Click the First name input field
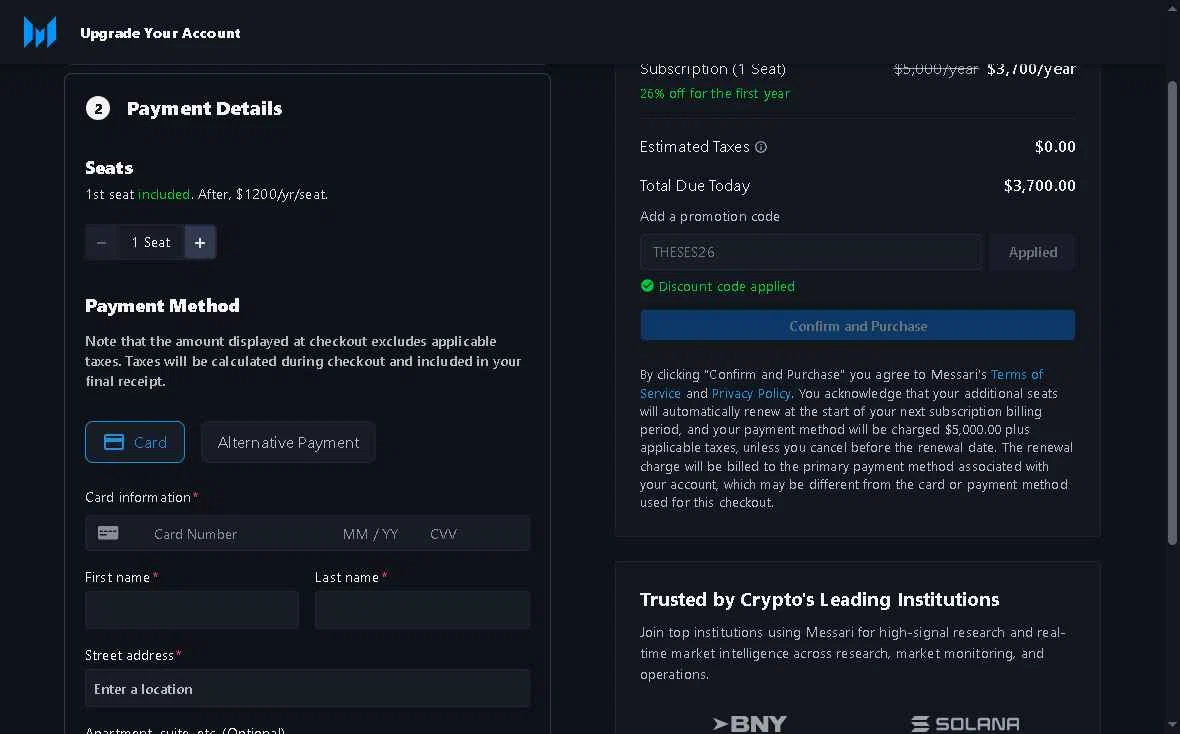The height and width of the screenshot is (734, 1180). click(x=192, y=610)
